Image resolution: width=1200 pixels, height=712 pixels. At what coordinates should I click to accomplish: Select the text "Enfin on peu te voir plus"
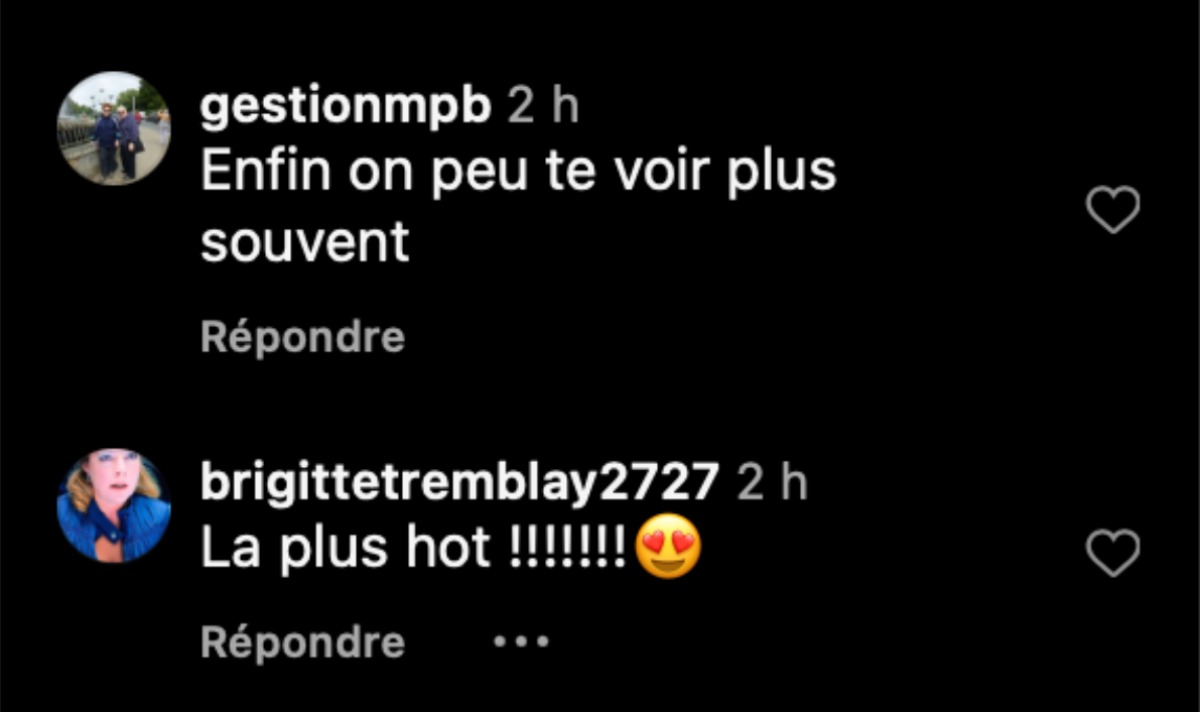coord(518,174)
